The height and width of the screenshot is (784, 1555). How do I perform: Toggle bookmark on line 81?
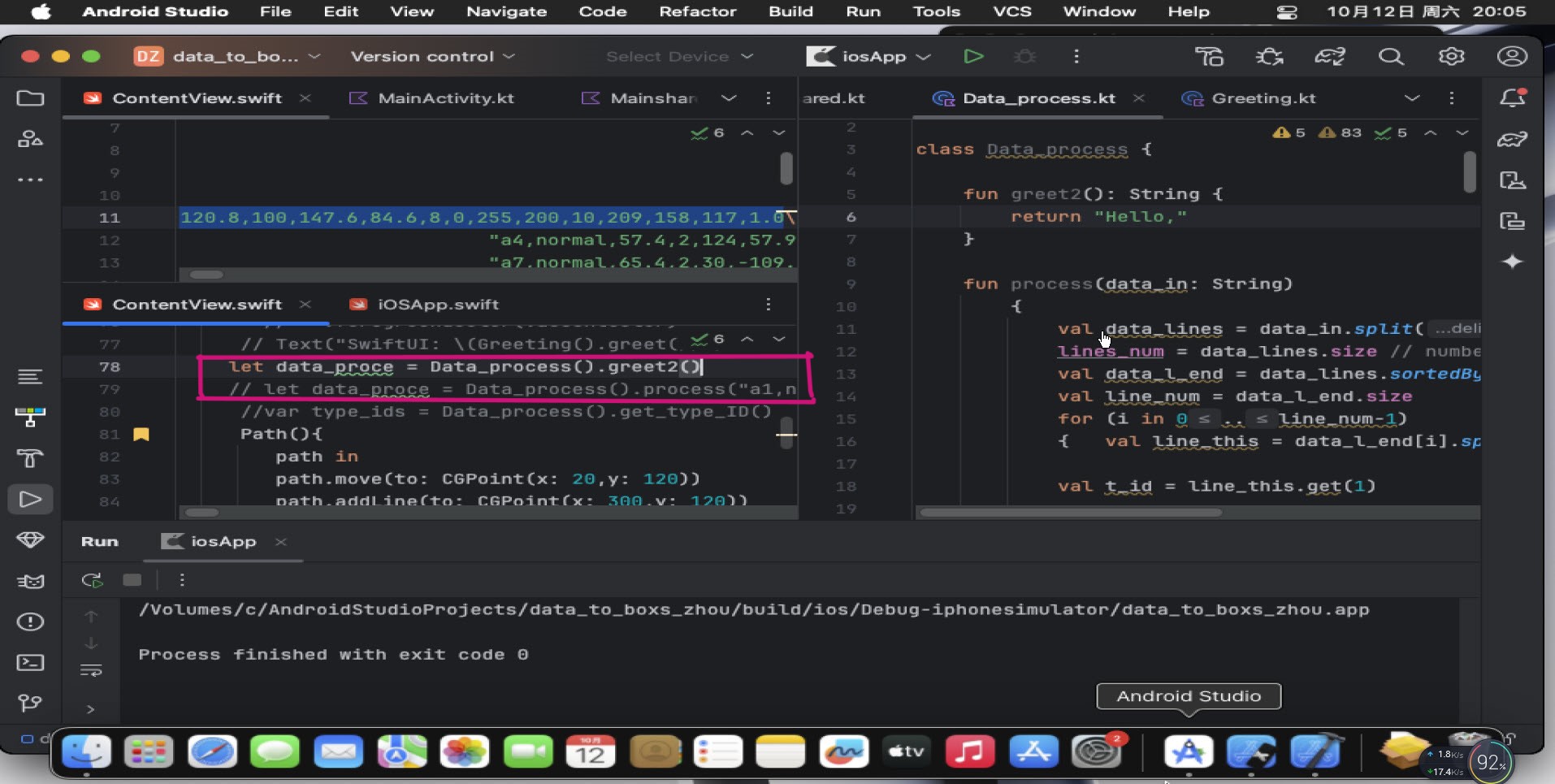[x=141, y=435]
